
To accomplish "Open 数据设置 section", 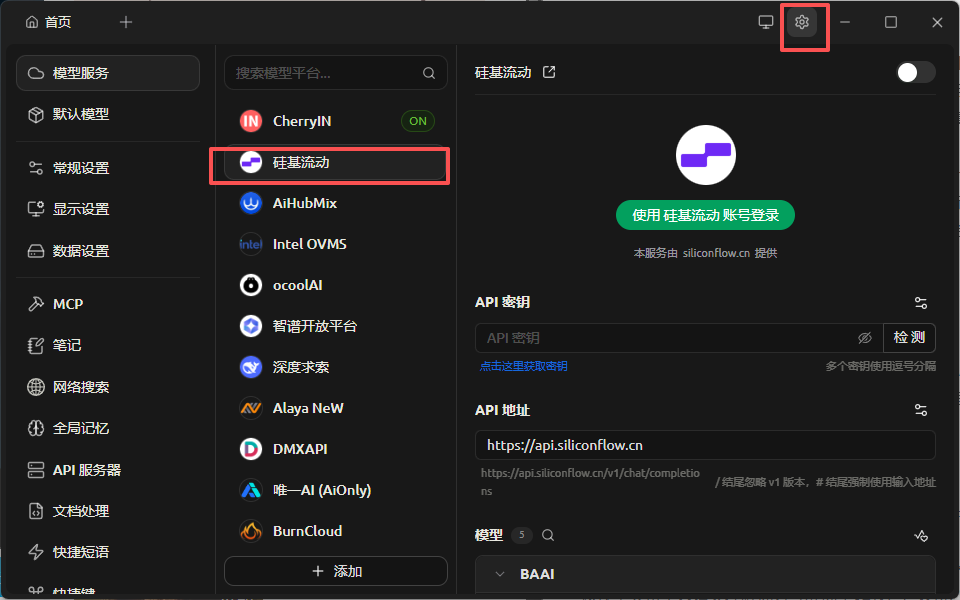I will (x=108, y=251).
